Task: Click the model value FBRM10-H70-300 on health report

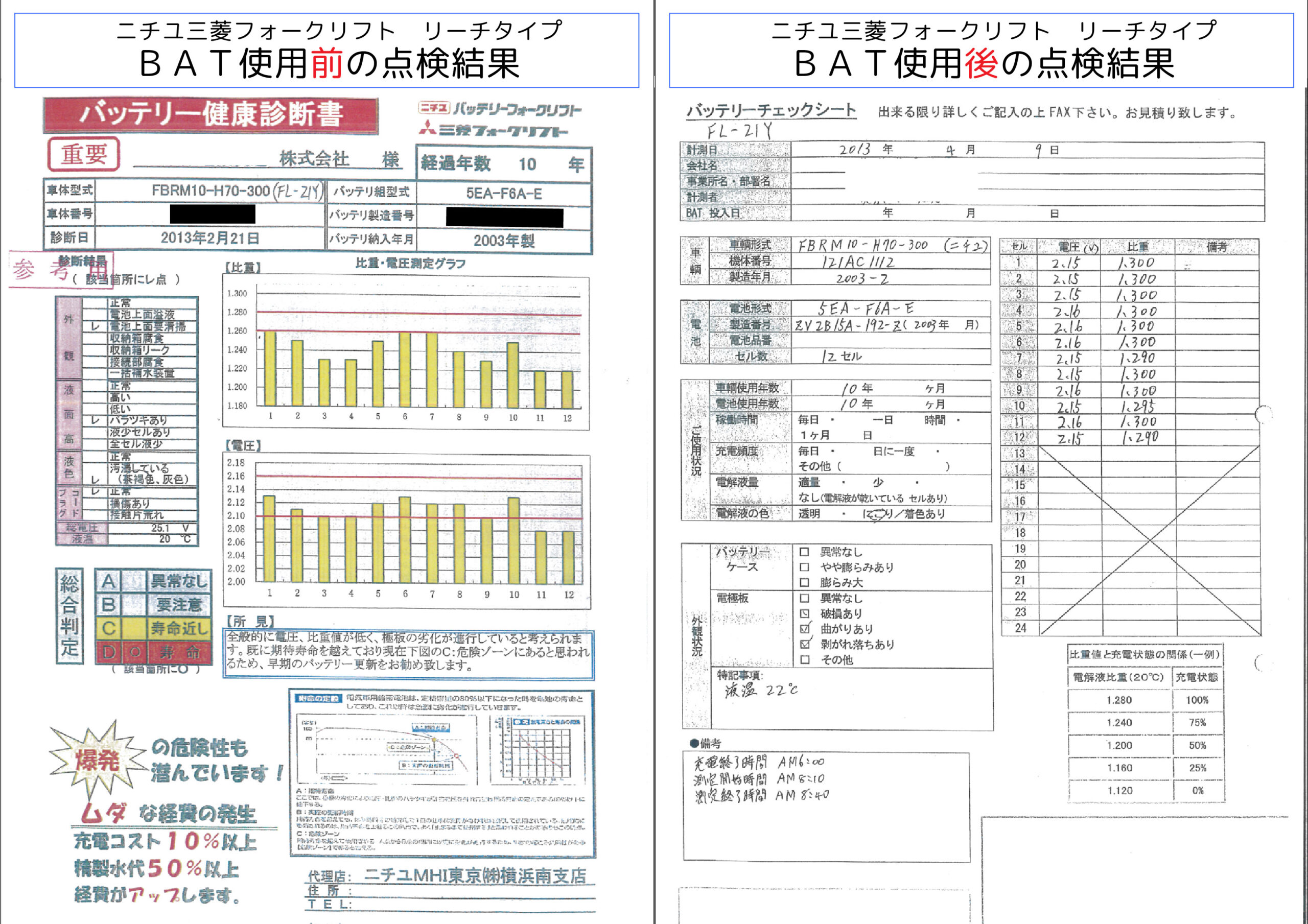Action: tap(210, 191)
